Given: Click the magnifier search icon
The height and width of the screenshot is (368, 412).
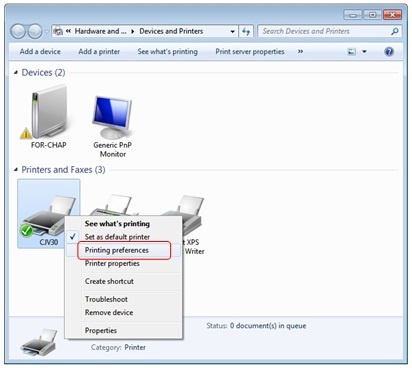Looking at the screenshot, I should [394, 31].
